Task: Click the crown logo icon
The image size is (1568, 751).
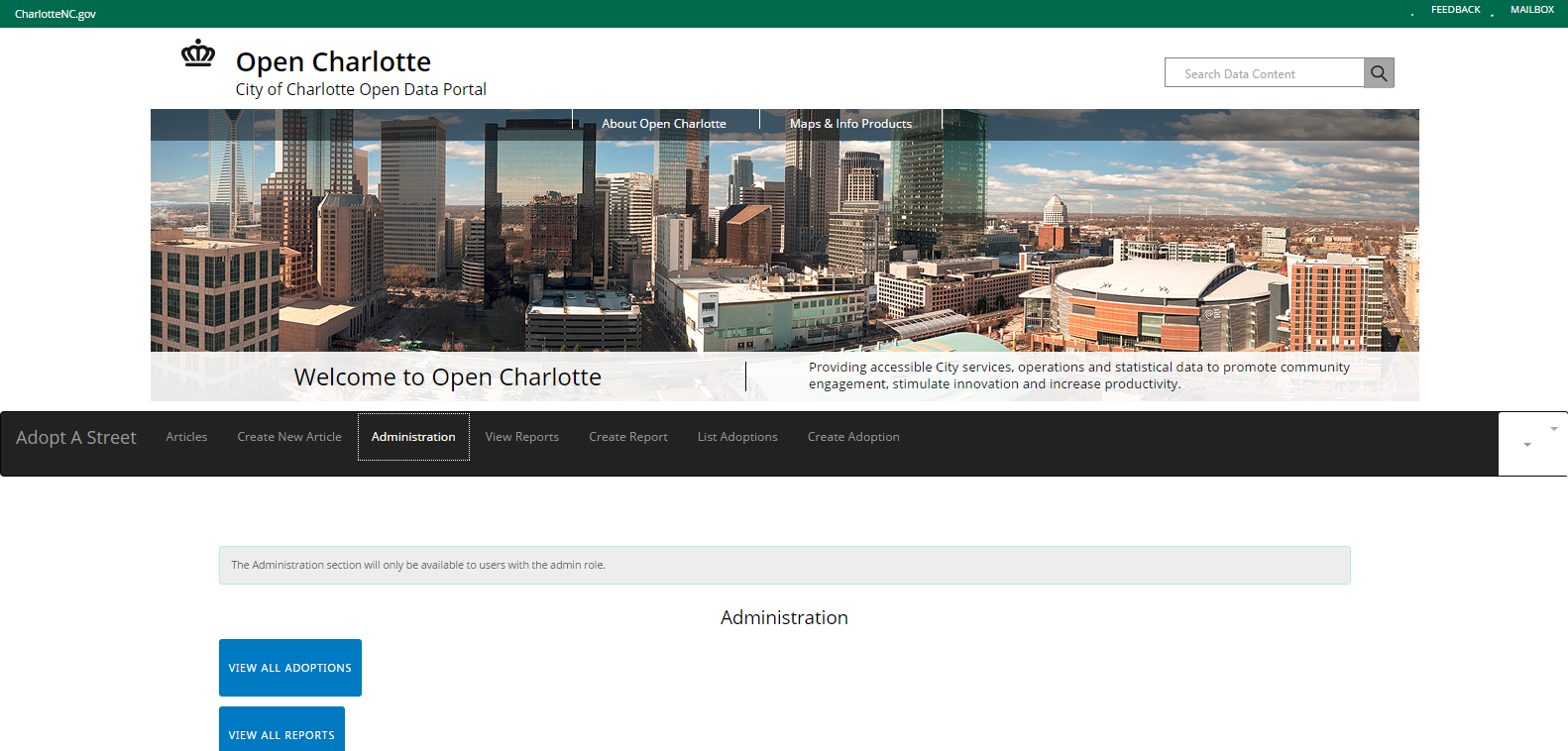Action: coord(198,54)
